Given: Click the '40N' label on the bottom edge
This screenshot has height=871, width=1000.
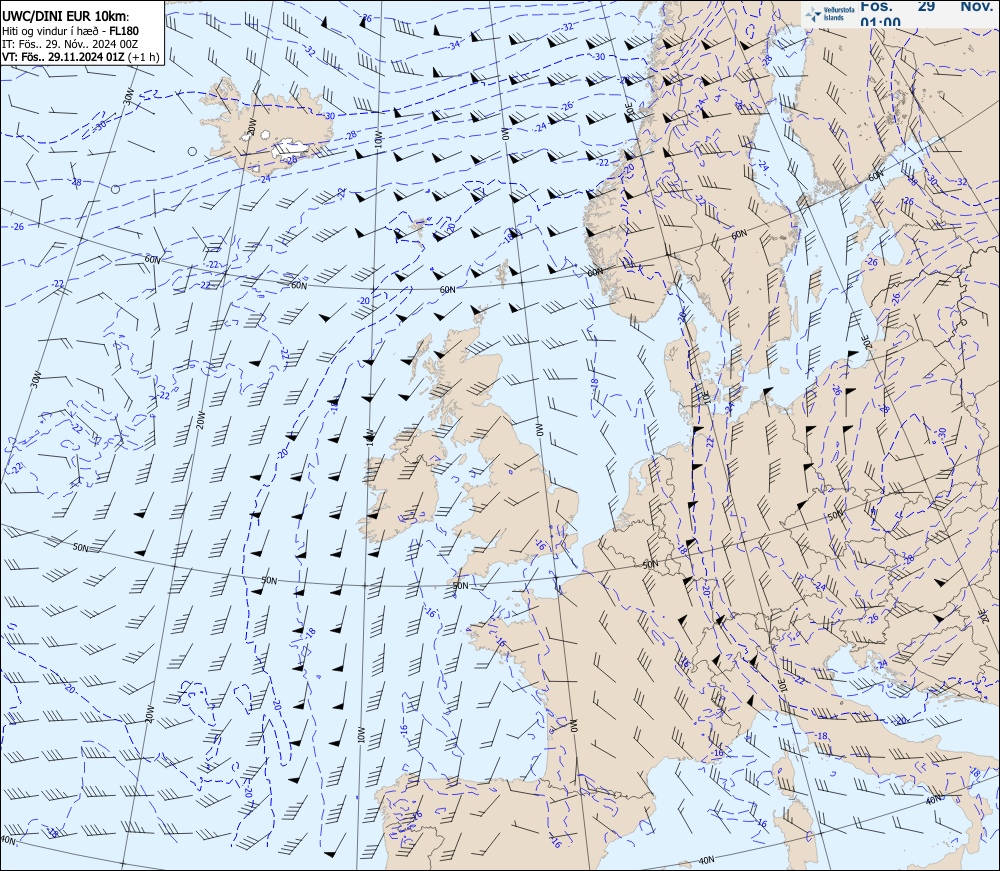Looking at the screenshot, I should (x=706, y=860).
